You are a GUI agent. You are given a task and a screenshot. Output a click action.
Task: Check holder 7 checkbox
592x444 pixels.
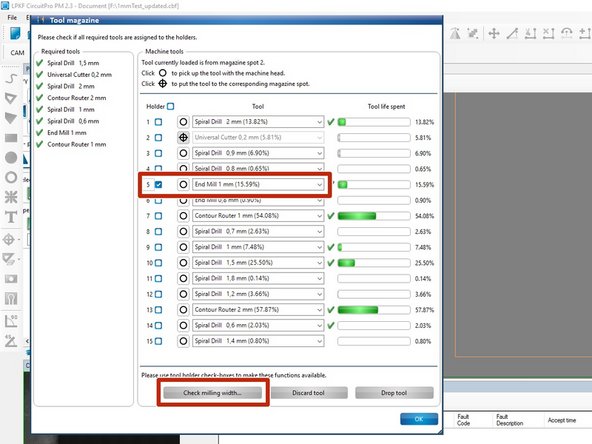click(159, 216)
